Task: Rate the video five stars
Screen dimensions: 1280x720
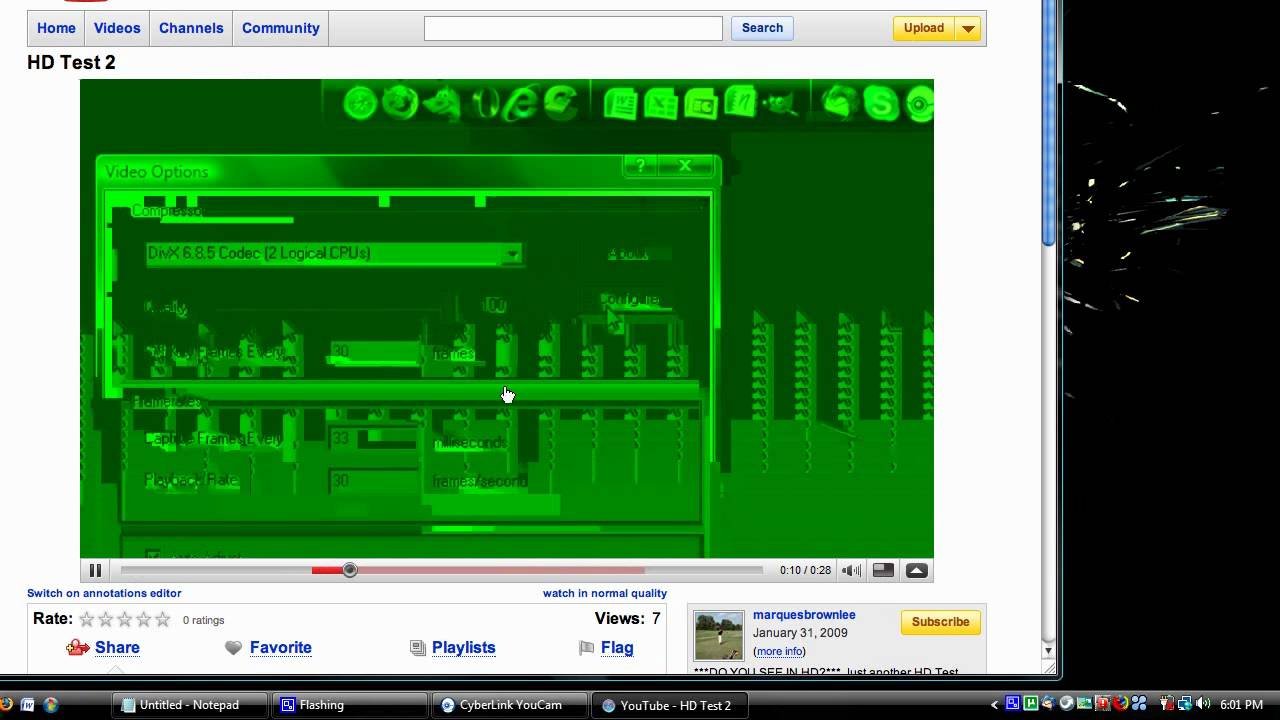Action: point(163,620)
